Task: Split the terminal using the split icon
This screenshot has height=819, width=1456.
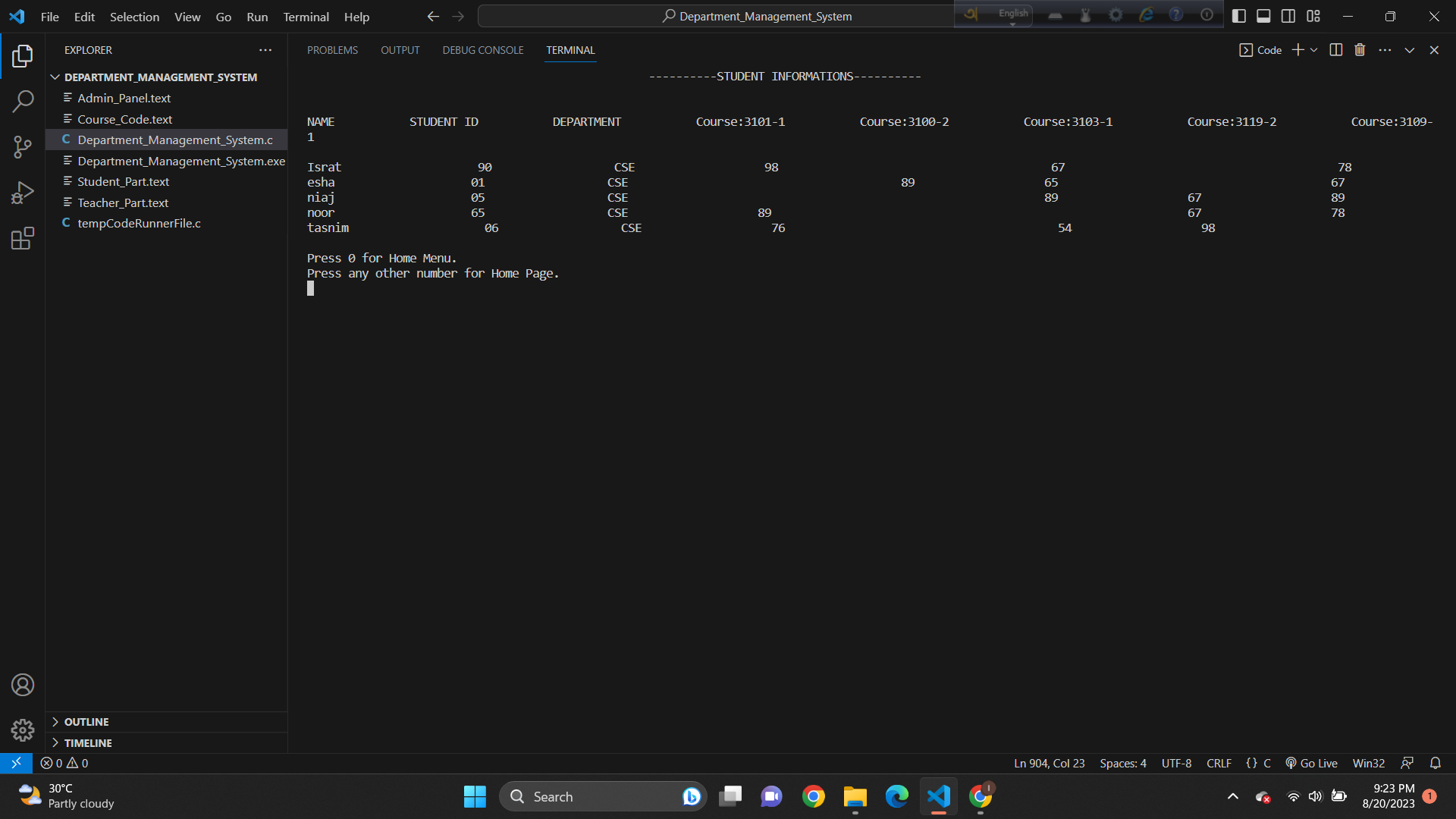Action: [1335, 49]
